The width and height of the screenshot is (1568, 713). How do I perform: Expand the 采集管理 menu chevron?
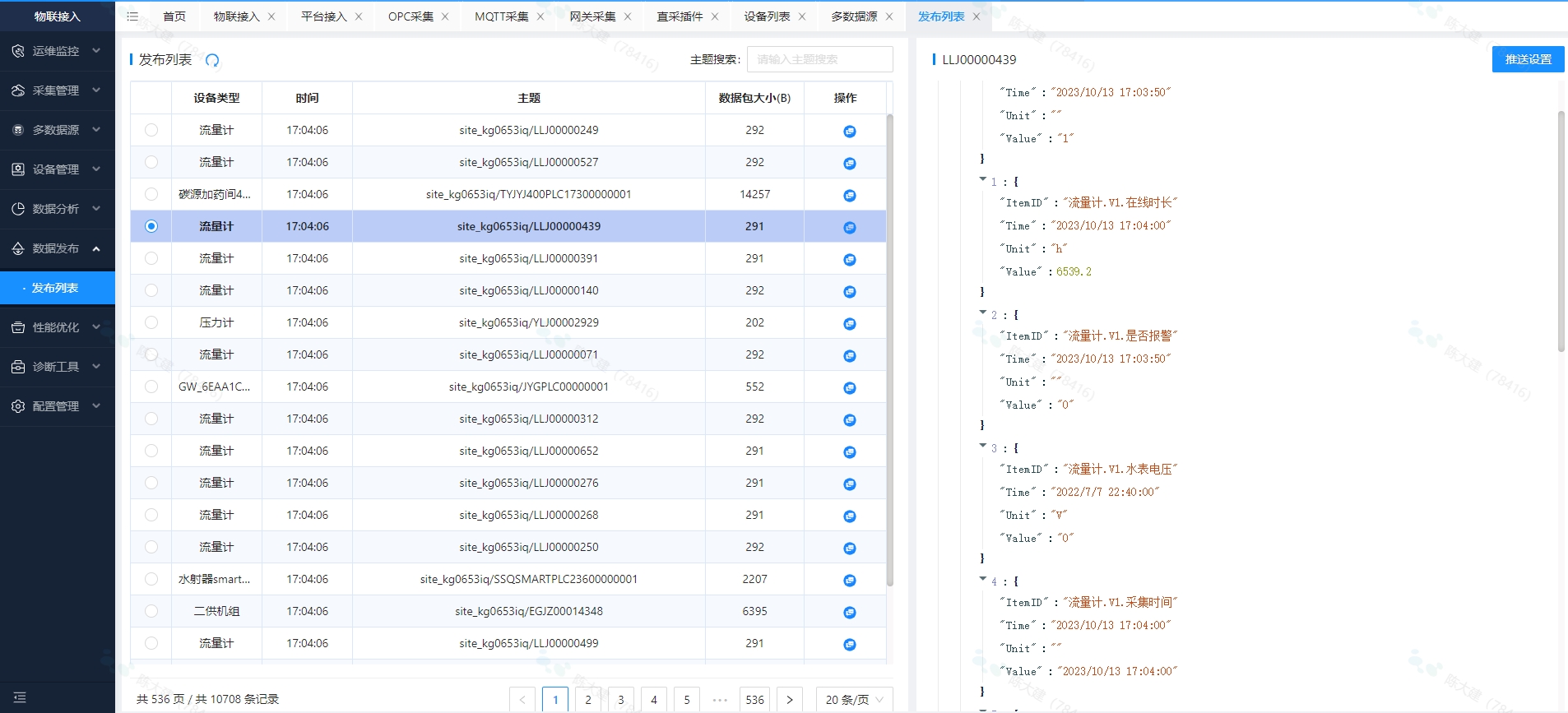pos(96,90)
